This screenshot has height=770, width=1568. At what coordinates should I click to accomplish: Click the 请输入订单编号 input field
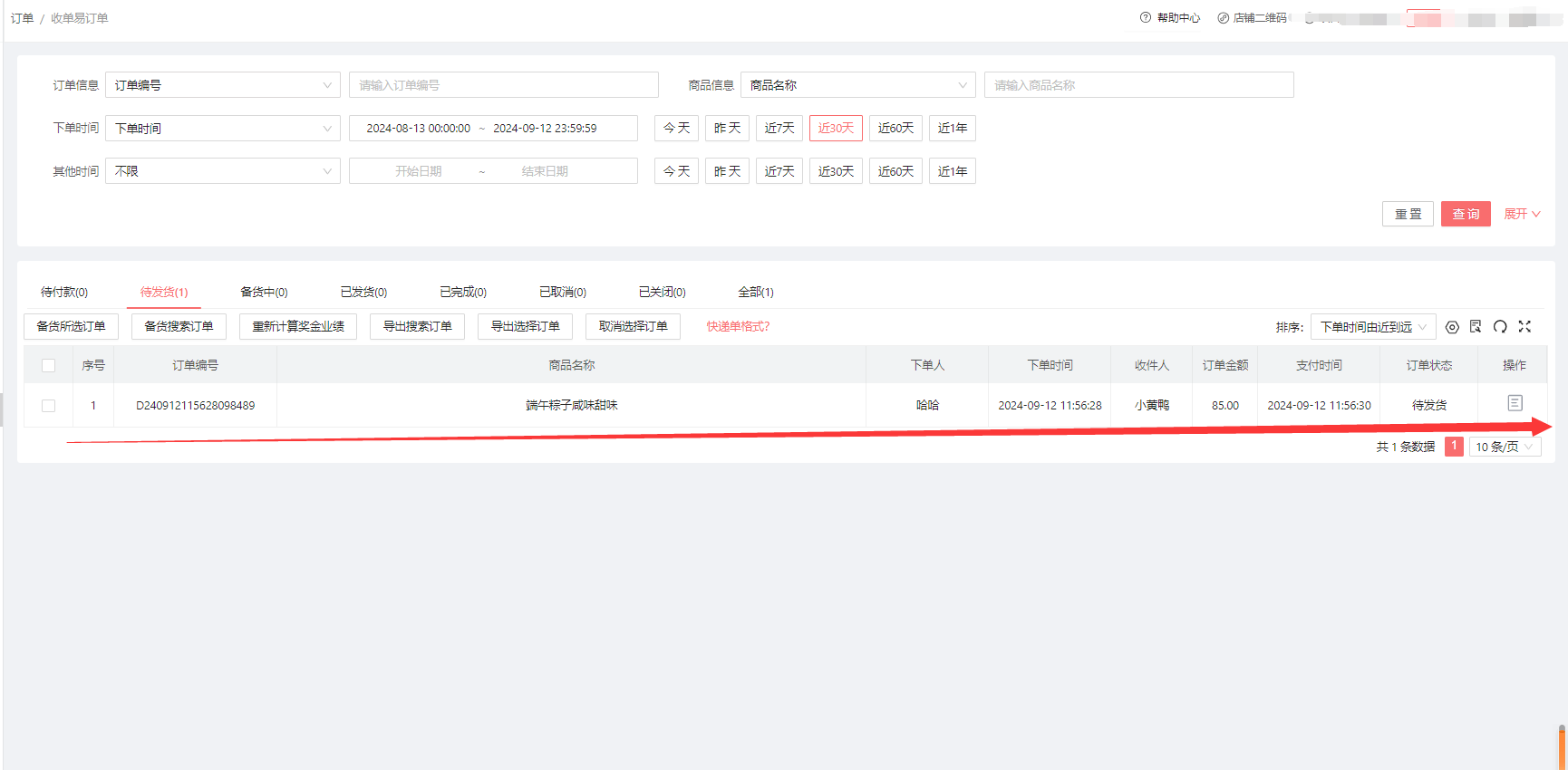[503, 85]
